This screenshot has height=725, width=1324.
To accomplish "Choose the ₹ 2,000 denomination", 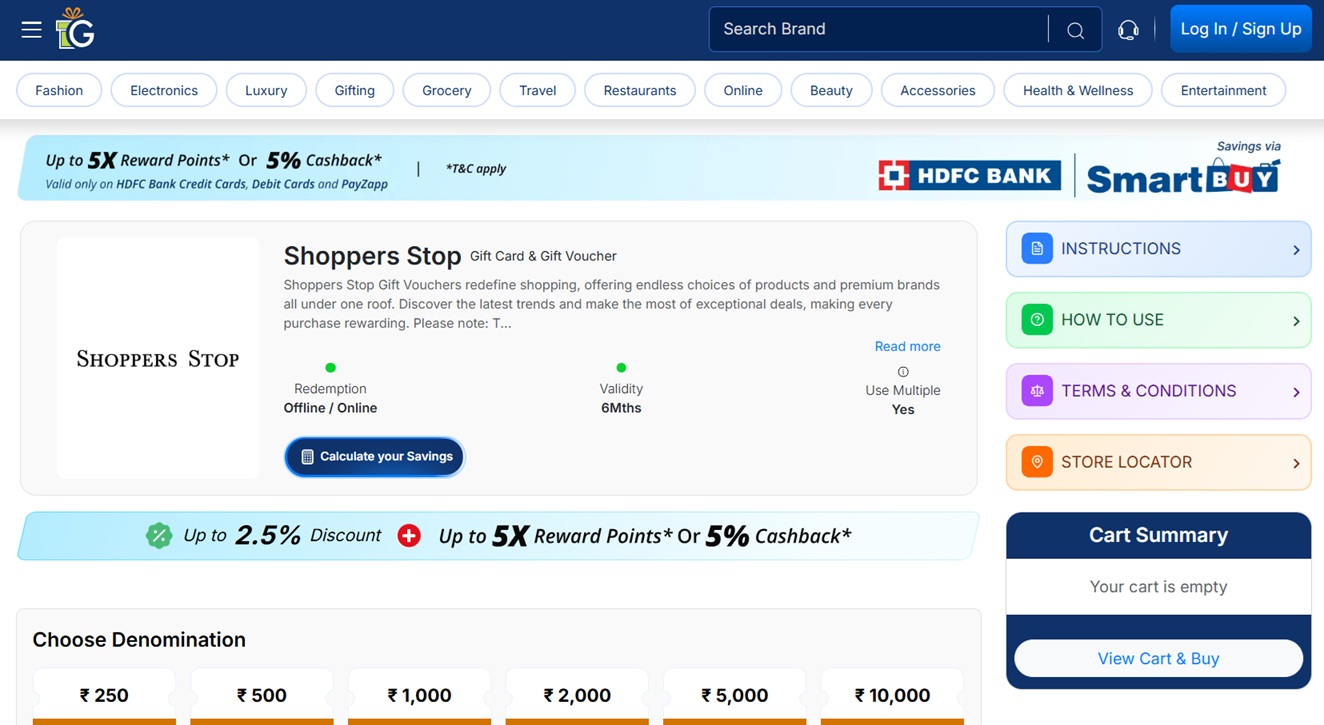I will [x=577, y=696].
